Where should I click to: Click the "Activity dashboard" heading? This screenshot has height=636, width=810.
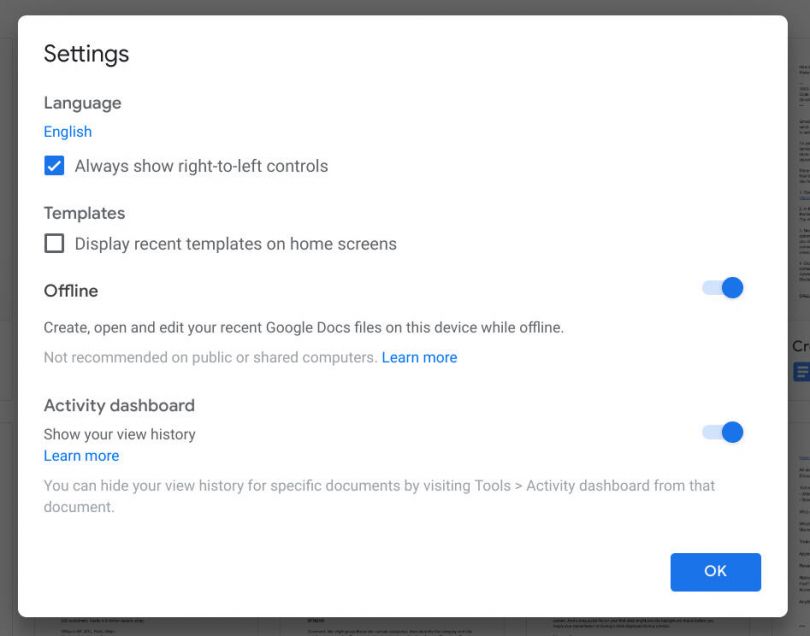[x=119, y=405]
